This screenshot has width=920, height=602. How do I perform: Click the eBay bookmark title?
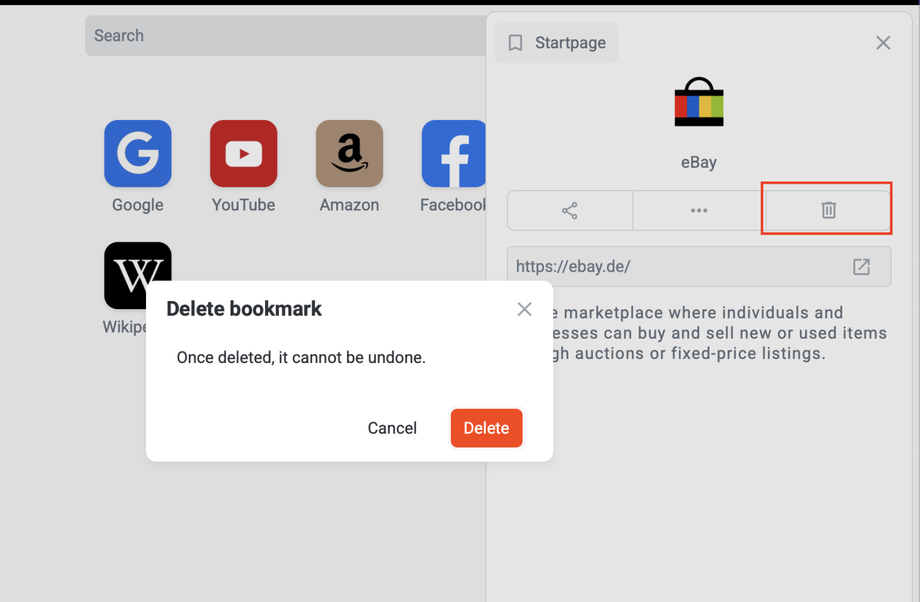point(699,162)
